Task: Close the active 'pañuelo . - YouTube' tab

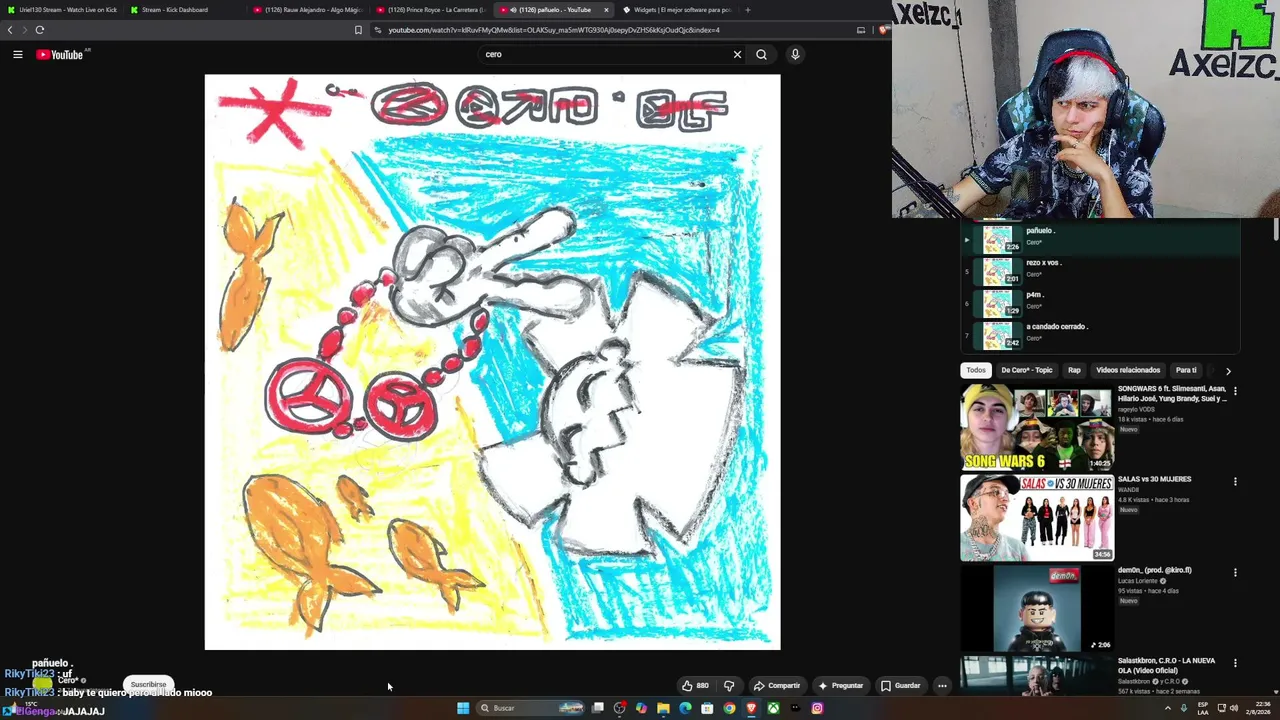Action: 606,10
